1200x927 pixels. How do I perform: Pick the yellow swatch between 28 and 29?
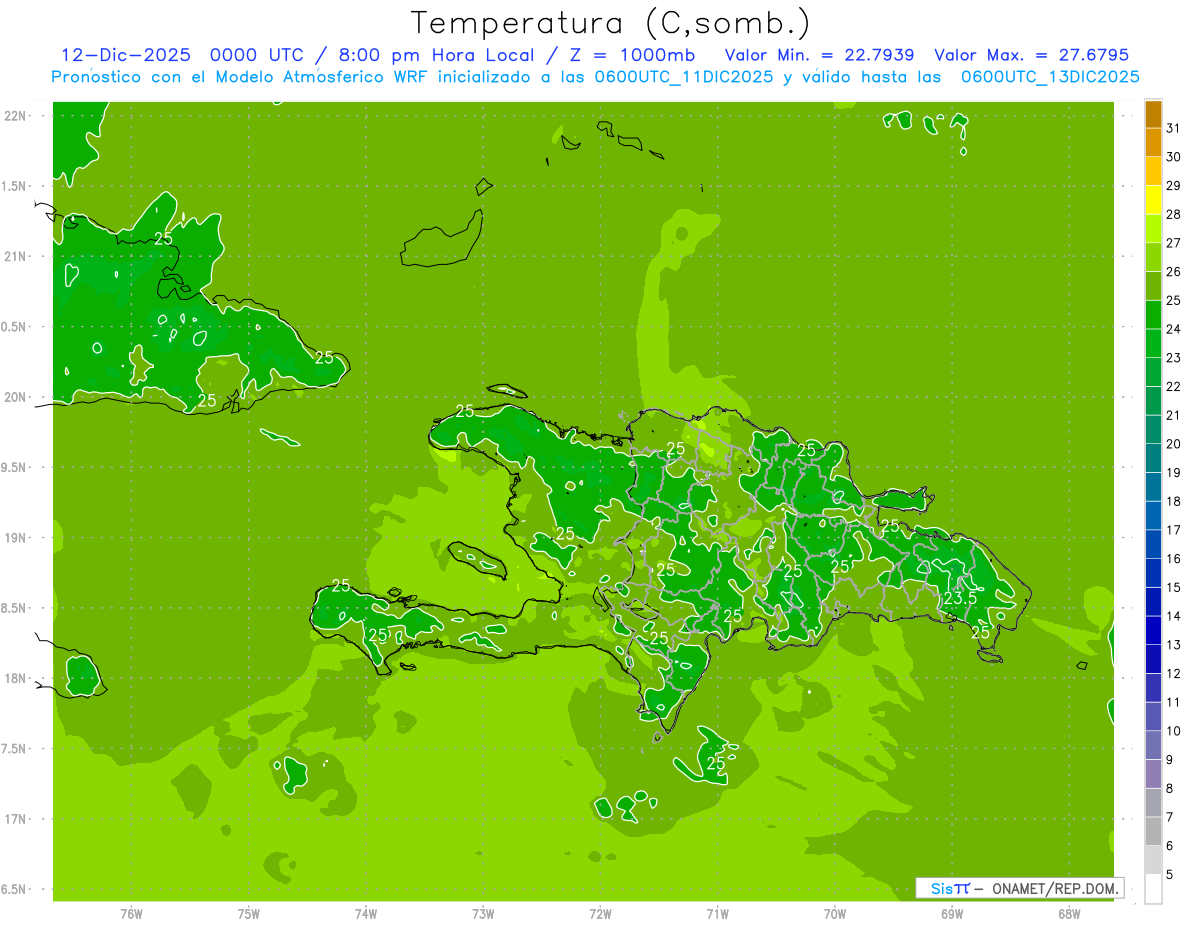coord(1153,200)
